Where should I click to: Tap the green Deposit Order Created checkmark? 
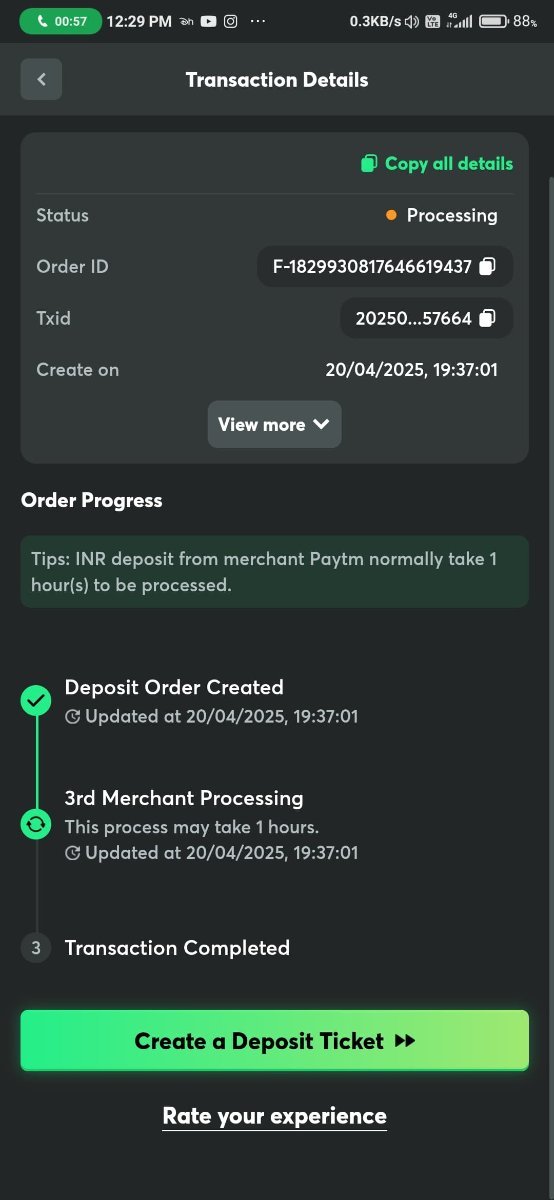[x=36, y=701]
